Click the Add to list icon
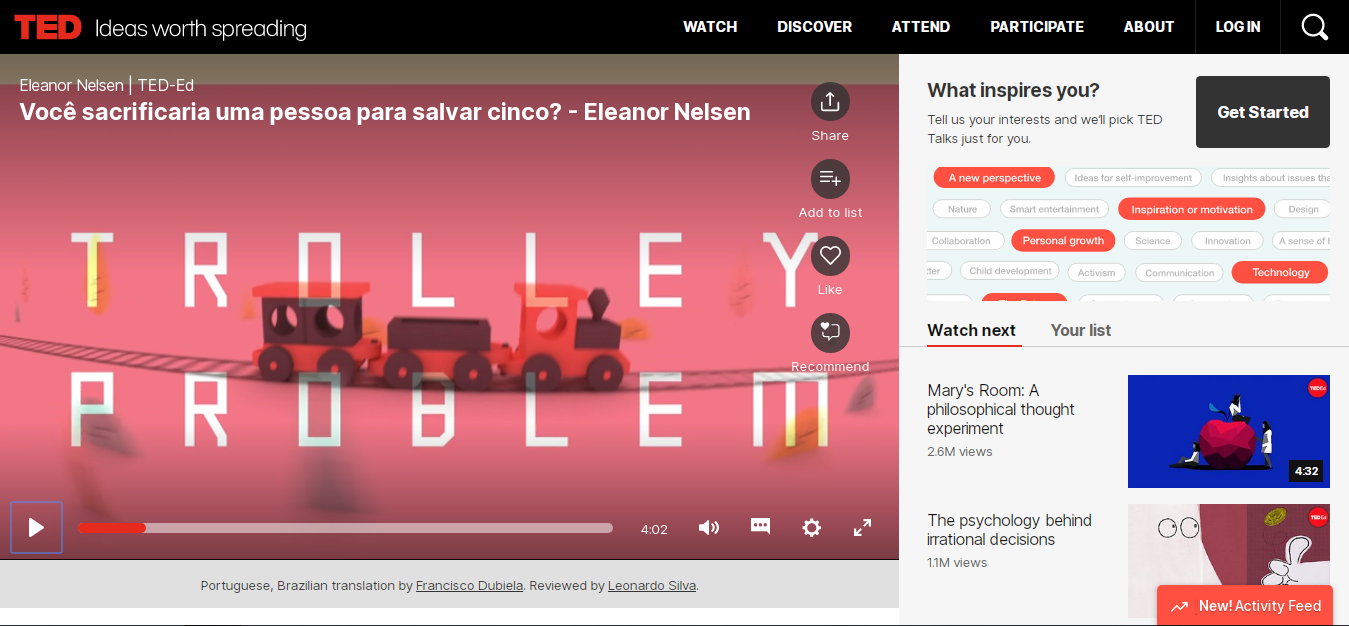 pyautogui.click(x=830, y=179)
